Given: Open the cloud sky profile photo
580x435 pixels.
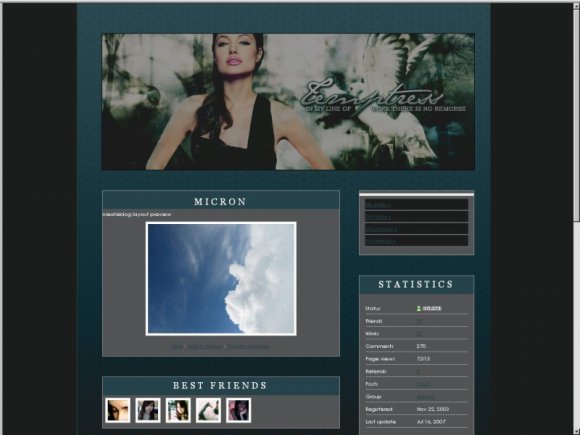Looking at the screenshot, I should pyautogui.click(x=221, y=279).
